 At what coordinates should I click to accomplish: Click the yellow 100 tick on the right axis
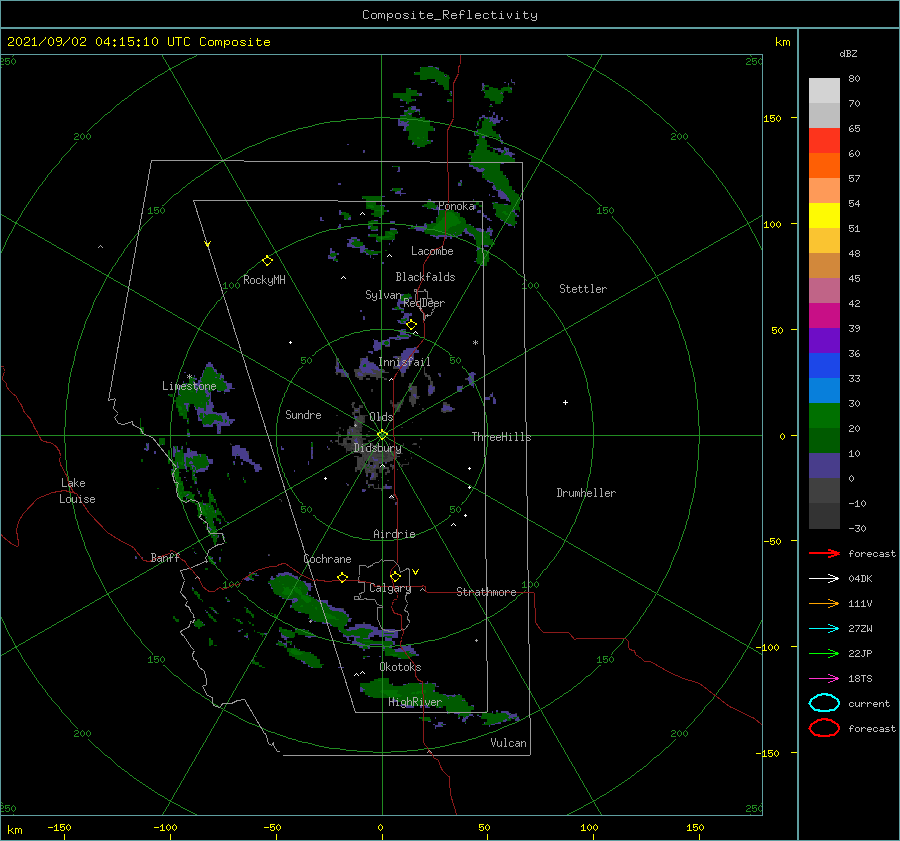tap(772, 224)
